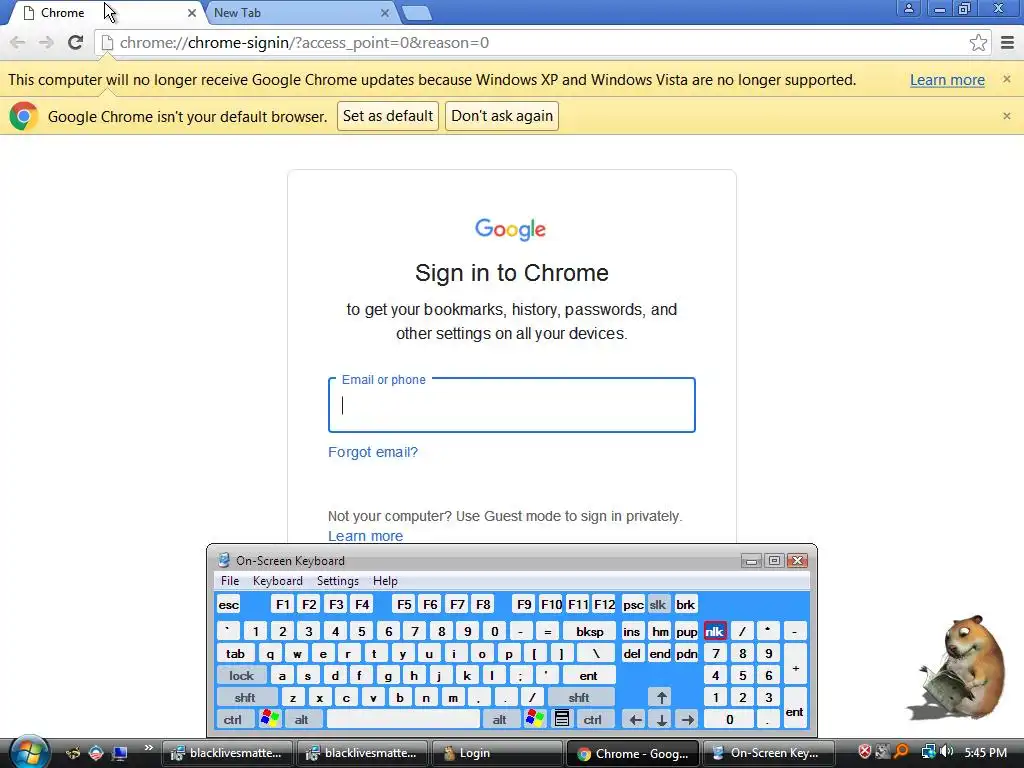Click the F5 key
The height and width of the screenshot is (768, 1024).
pos(404,604)
